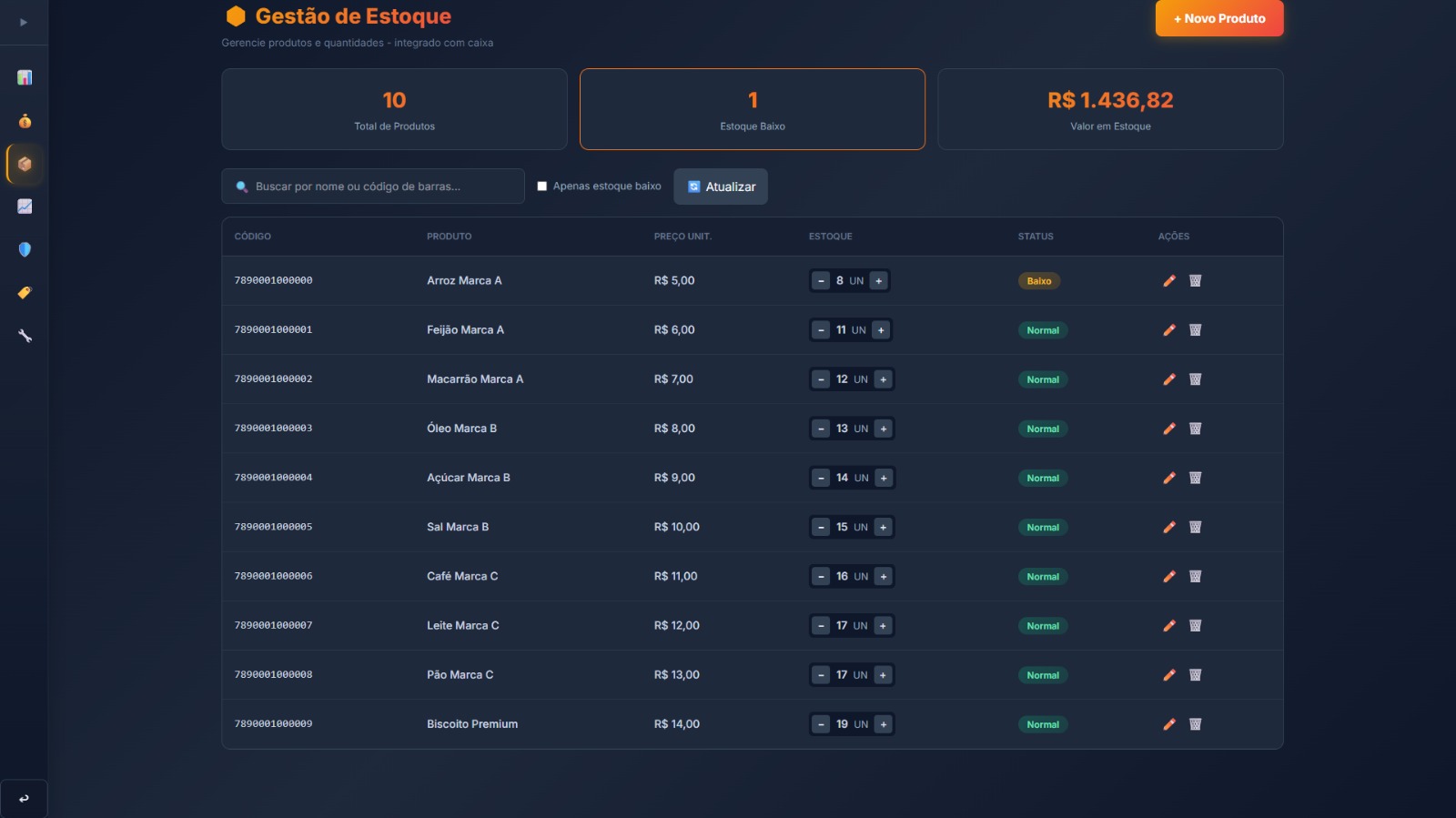The image size is (1456, 818).
Task: Click the Baixo status badge for Arroz
Action: coord(1039,281)
